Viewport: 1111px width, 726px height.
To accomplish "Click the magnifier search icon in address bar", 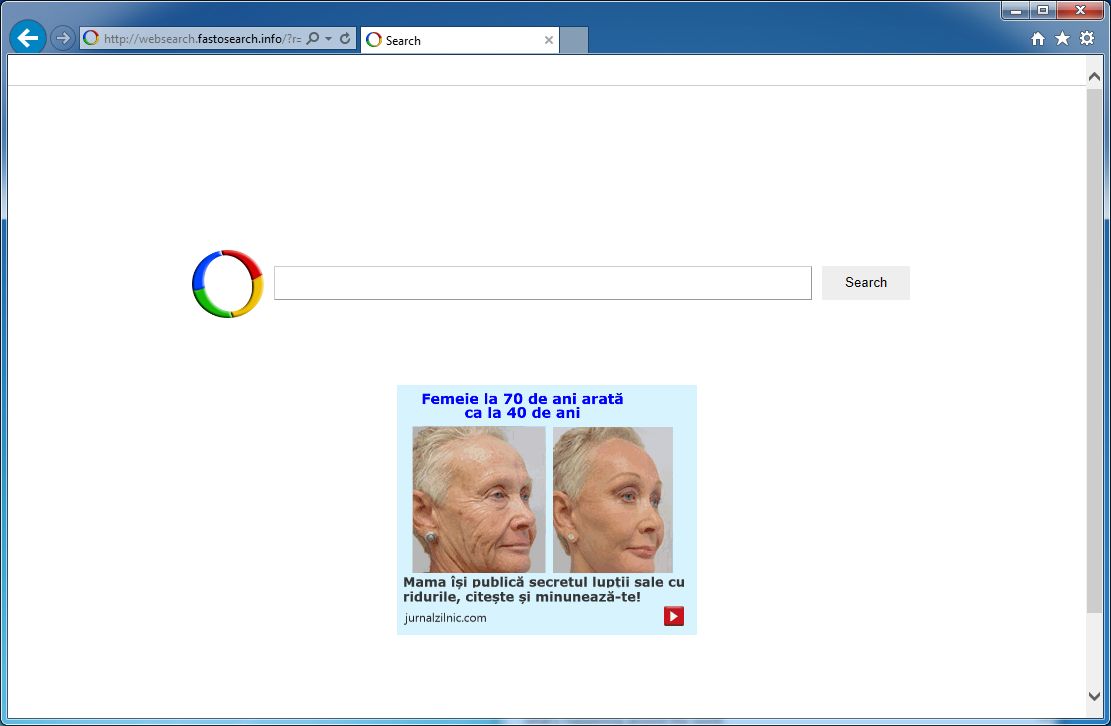I will click(x=312, y=38).
